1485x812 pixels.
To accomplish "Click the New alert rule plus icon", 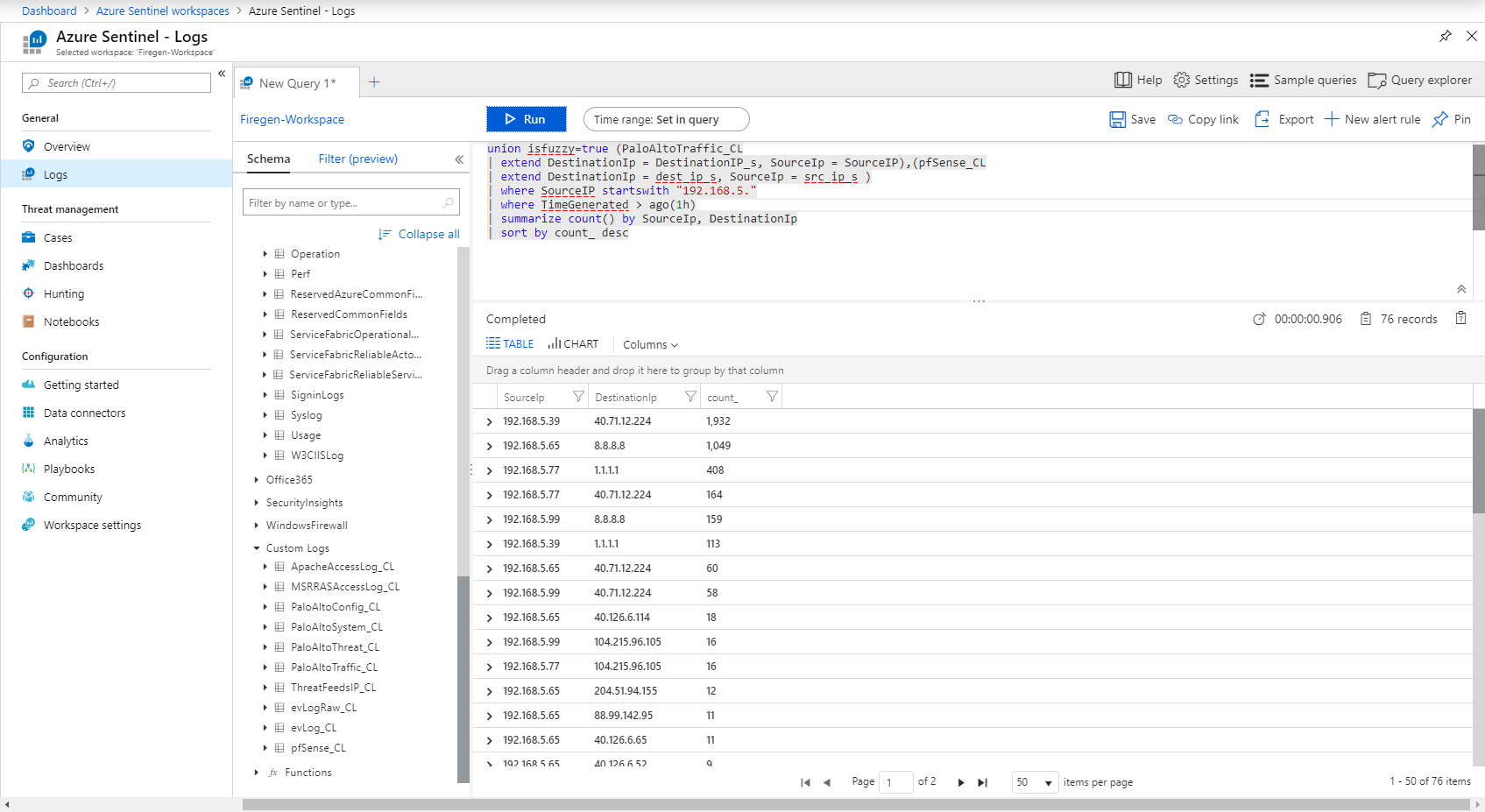I will coord(1332,119).
